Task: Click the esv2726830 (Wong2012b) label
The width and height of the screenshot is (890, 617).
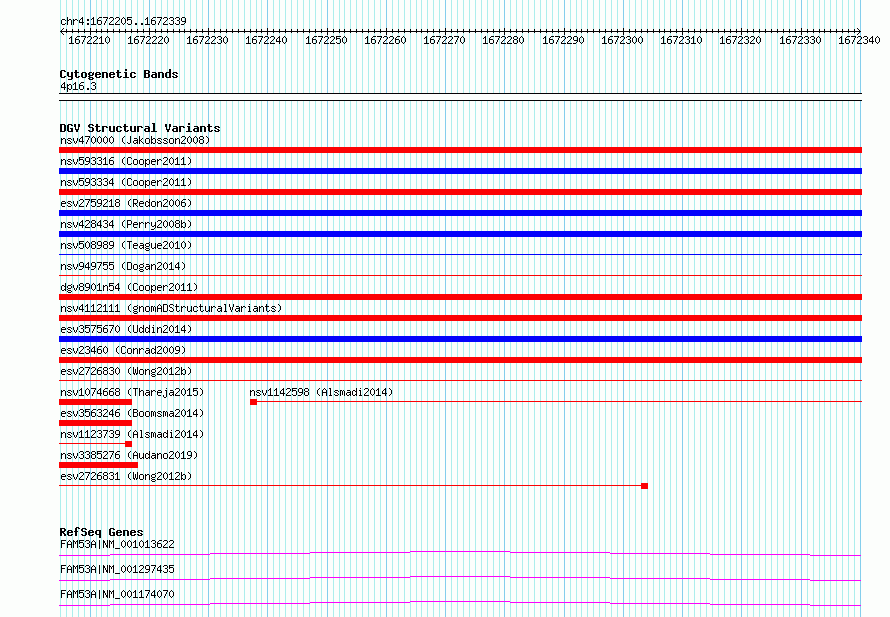Action: coord(126,371)
